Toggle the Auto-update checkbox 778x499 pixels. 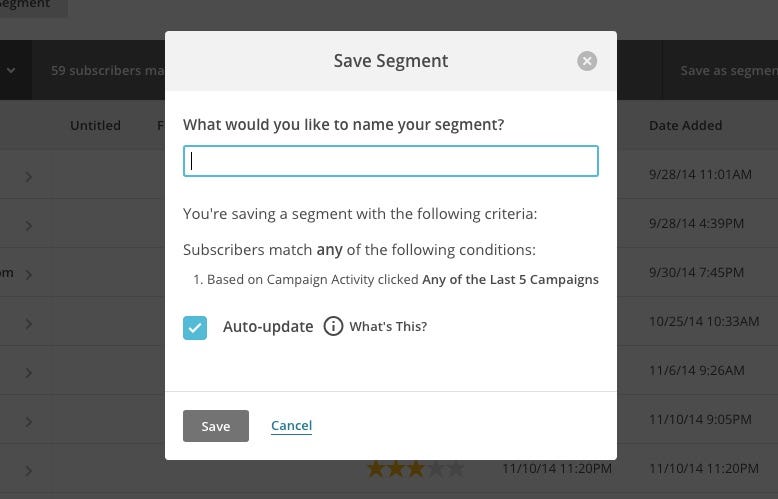coord(195,327)
